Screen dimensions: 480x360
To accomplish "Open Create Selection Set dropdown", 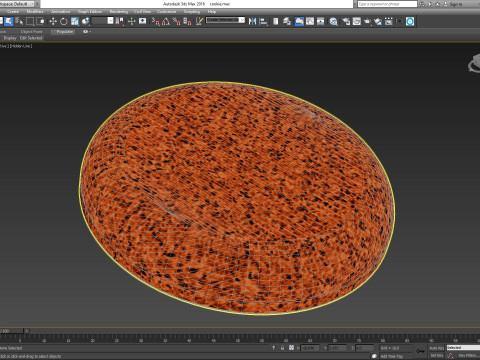I will [225, 20].
